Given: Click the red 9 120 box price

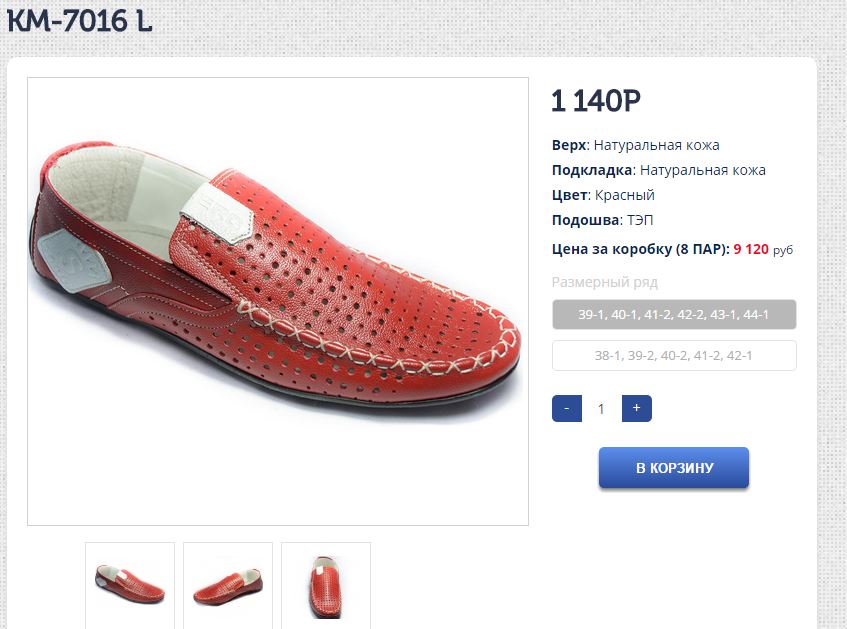Looking at the screenshot, I should click(751, 249).
